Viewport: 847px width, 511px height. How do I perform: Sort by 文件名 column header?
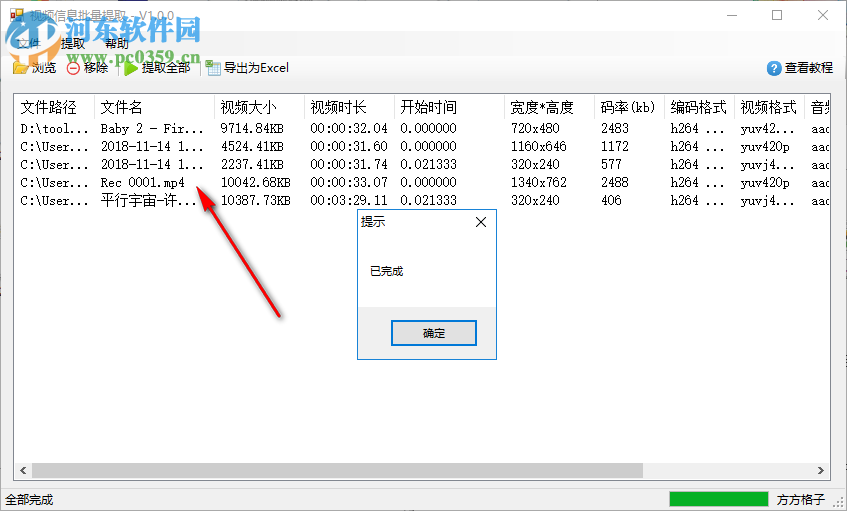[154, 107]
